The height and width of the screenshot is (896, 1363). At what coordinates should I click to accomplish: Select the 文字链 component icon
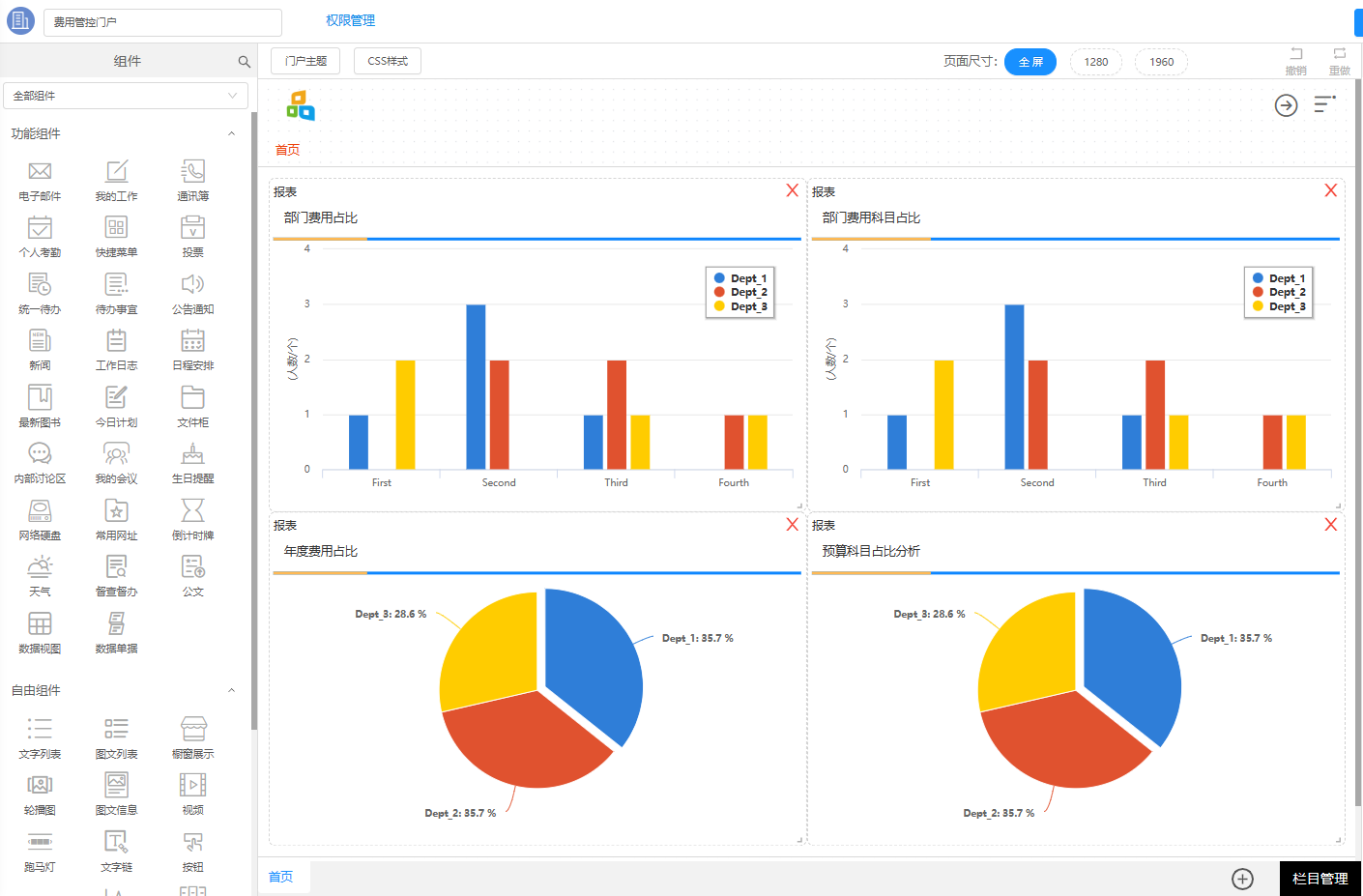[116, 842]
